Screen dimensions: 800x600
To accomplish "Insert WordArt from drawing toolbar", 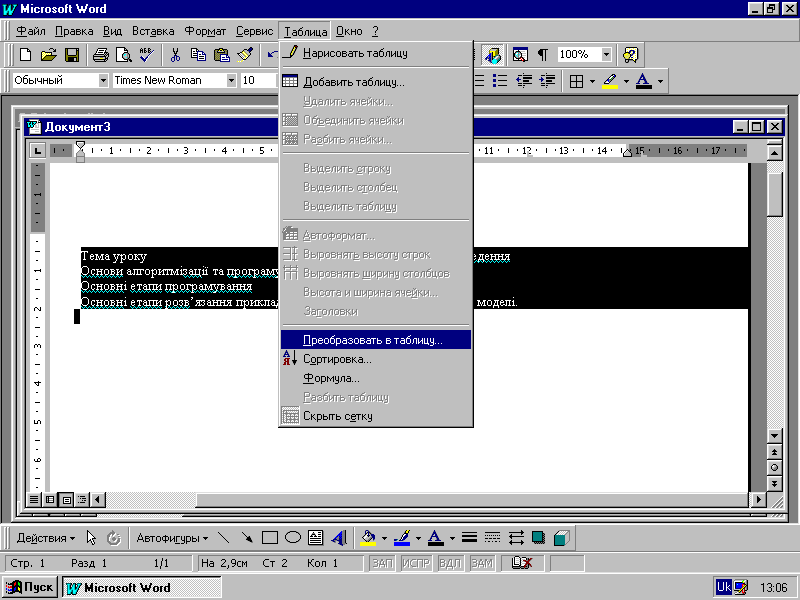I will pyautogui.click(x=338, y=538).
